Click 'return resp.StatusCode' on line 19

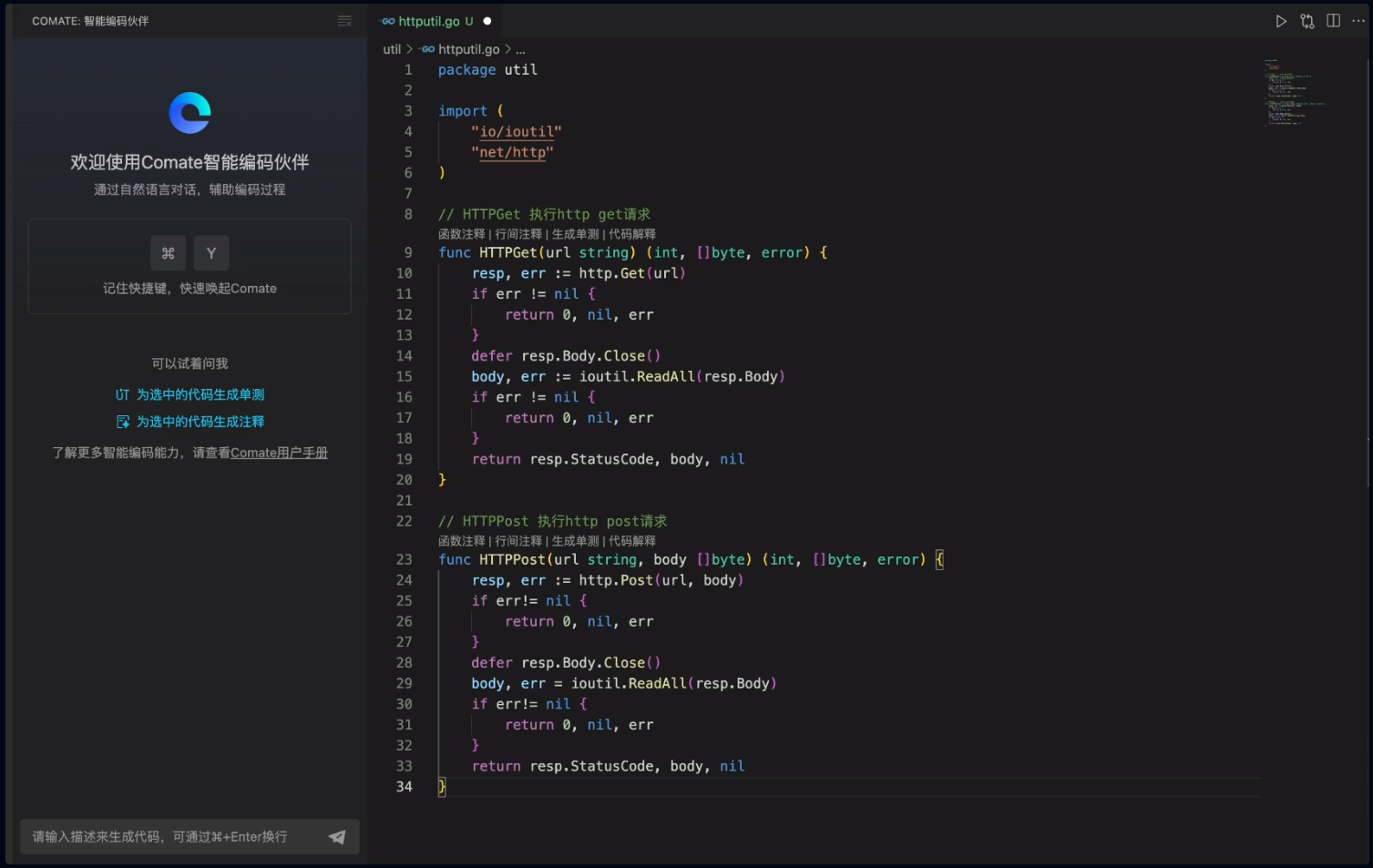tap(563, 459)
